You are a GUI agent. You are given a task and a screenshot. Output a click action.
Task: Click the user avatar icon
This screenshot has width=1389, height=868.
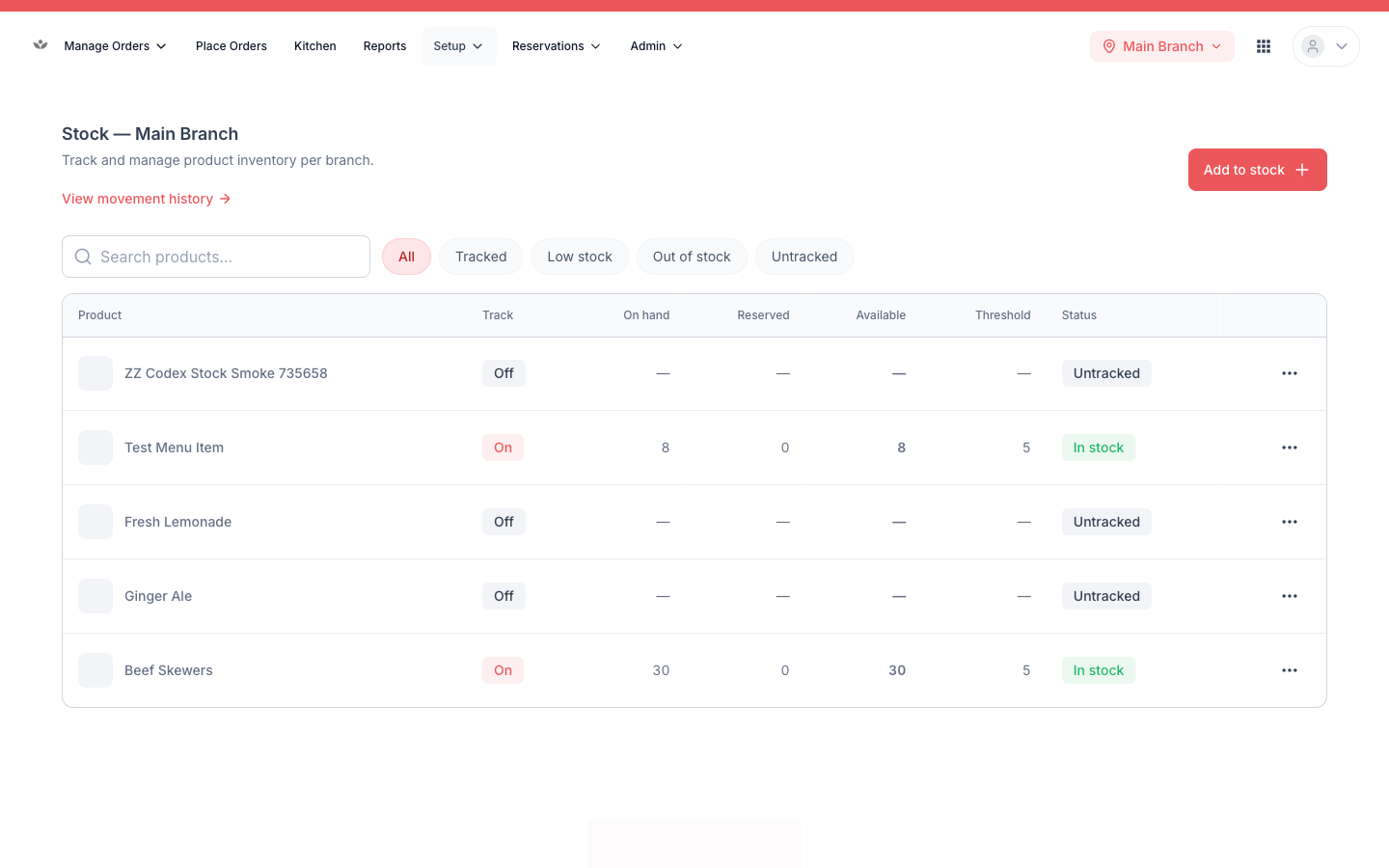[x=1313, y=46]
